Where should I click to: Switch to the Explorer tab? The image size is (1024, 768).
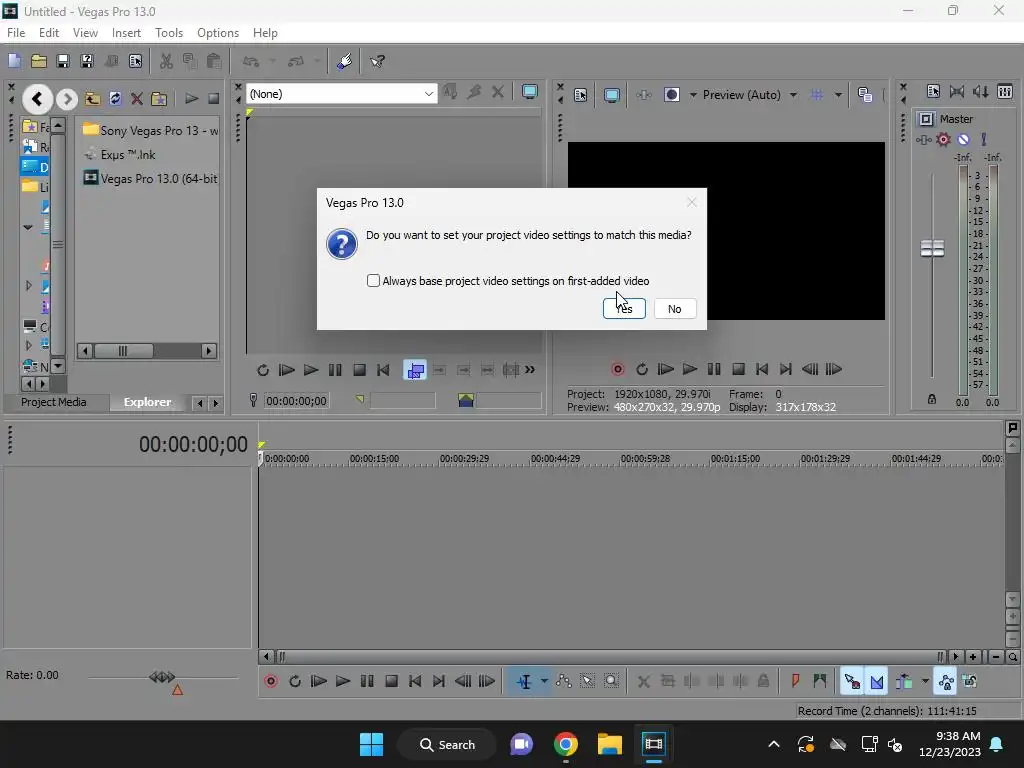148,402
